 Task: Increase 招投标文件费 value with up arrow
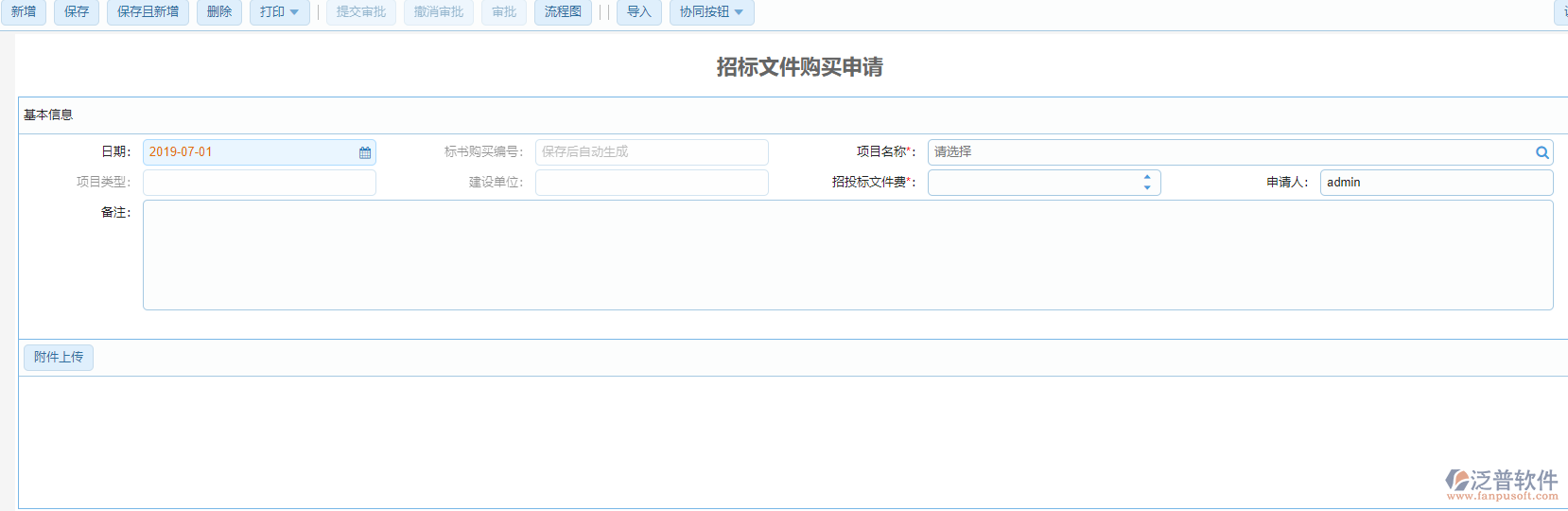point(1147,177)
